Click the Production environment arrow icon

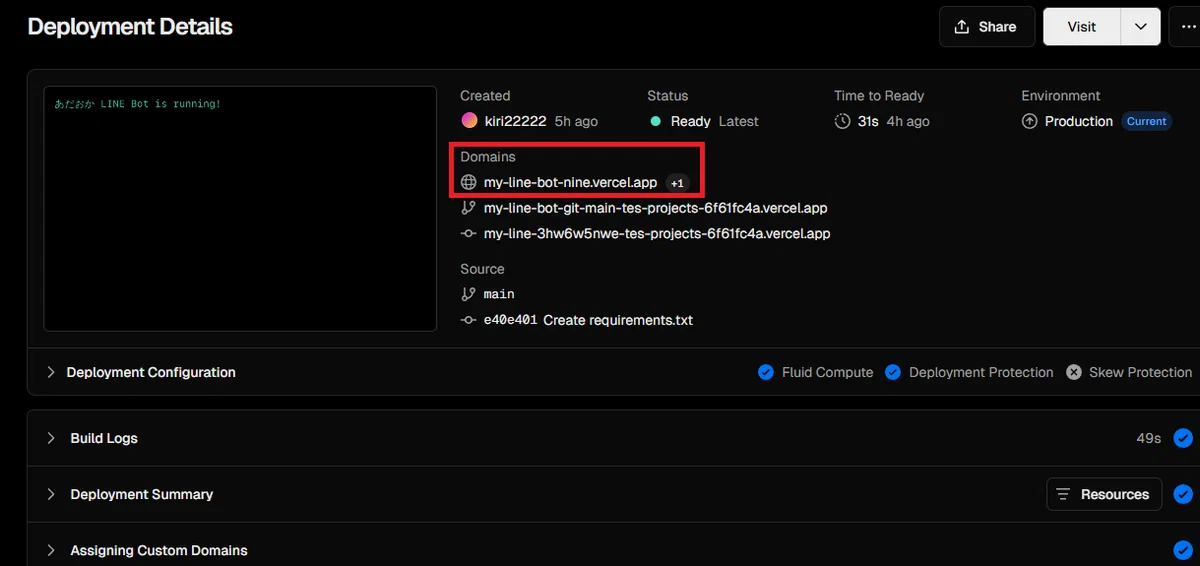tap(1030, 121)
